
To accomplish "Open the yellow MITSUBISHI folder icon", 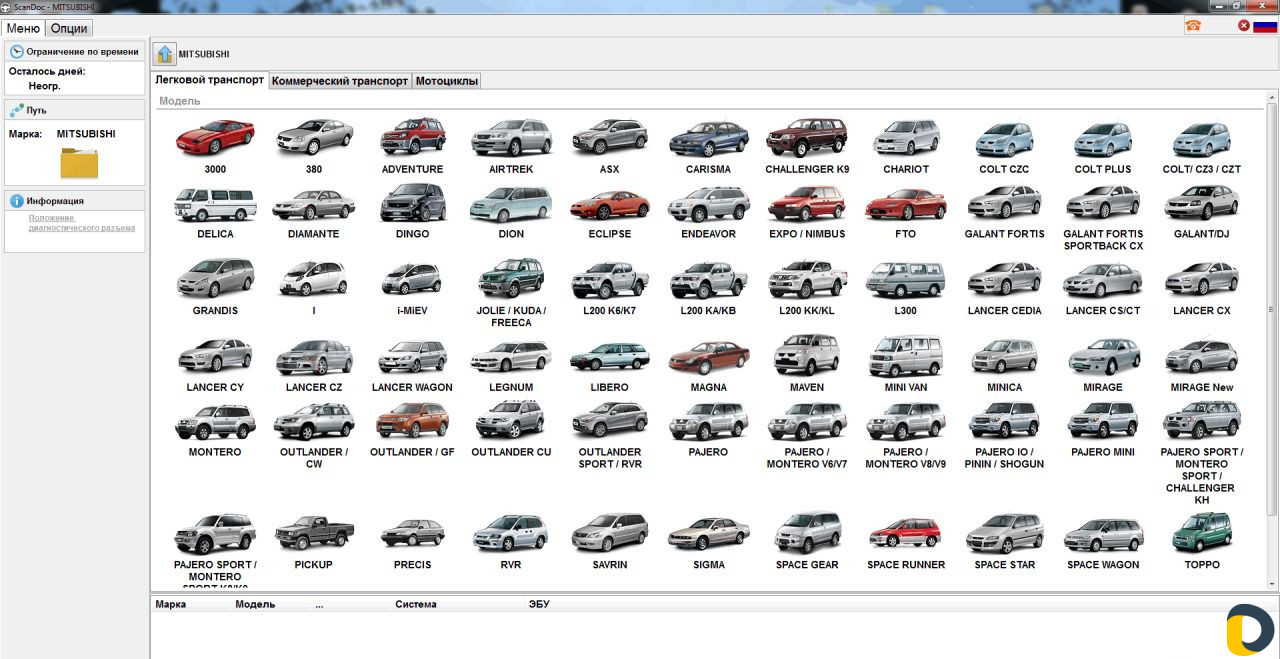I will tap(79, 163).
